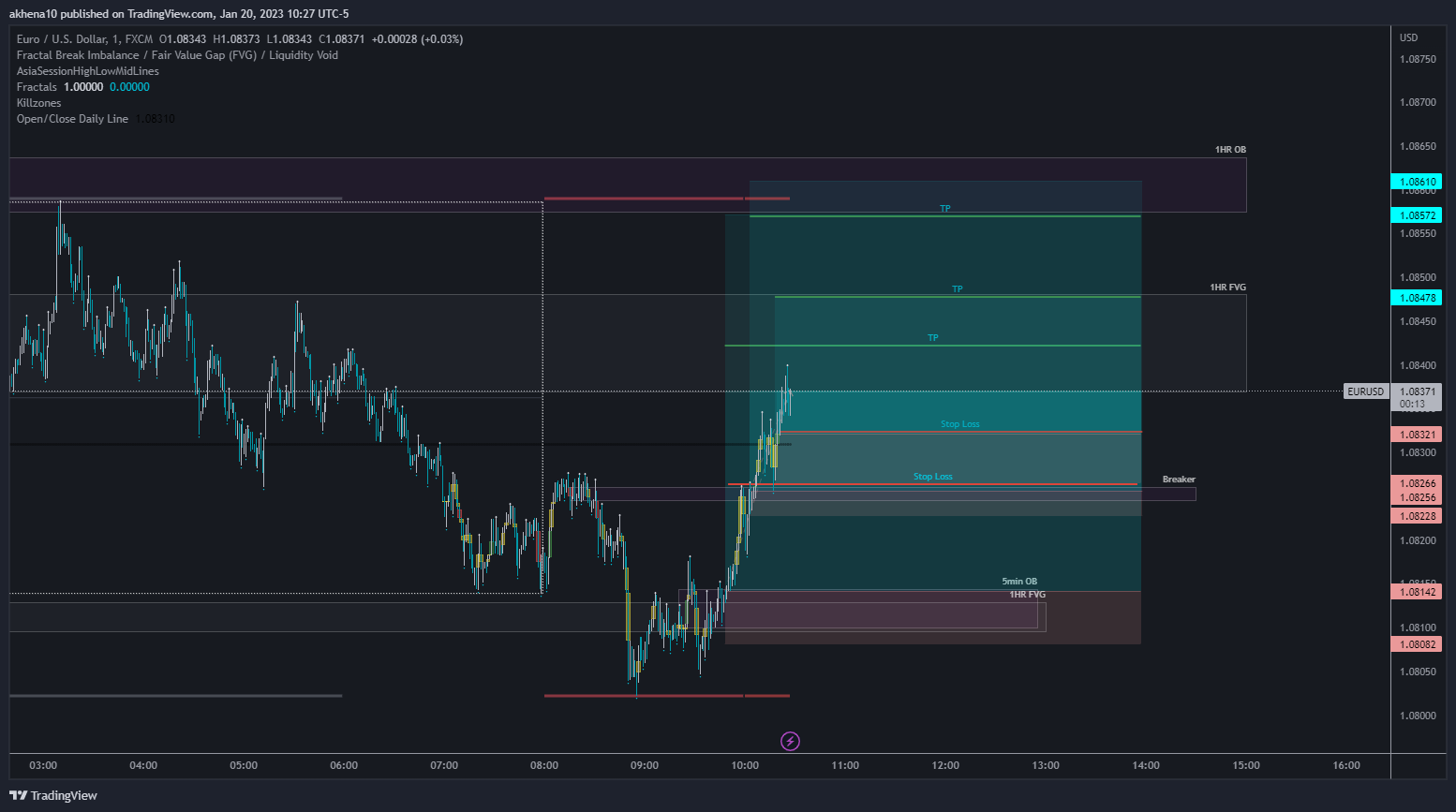This screenshot has height=812, width=1456.
Task: Click the 5min OB zone label
Action: point(1019,582)
